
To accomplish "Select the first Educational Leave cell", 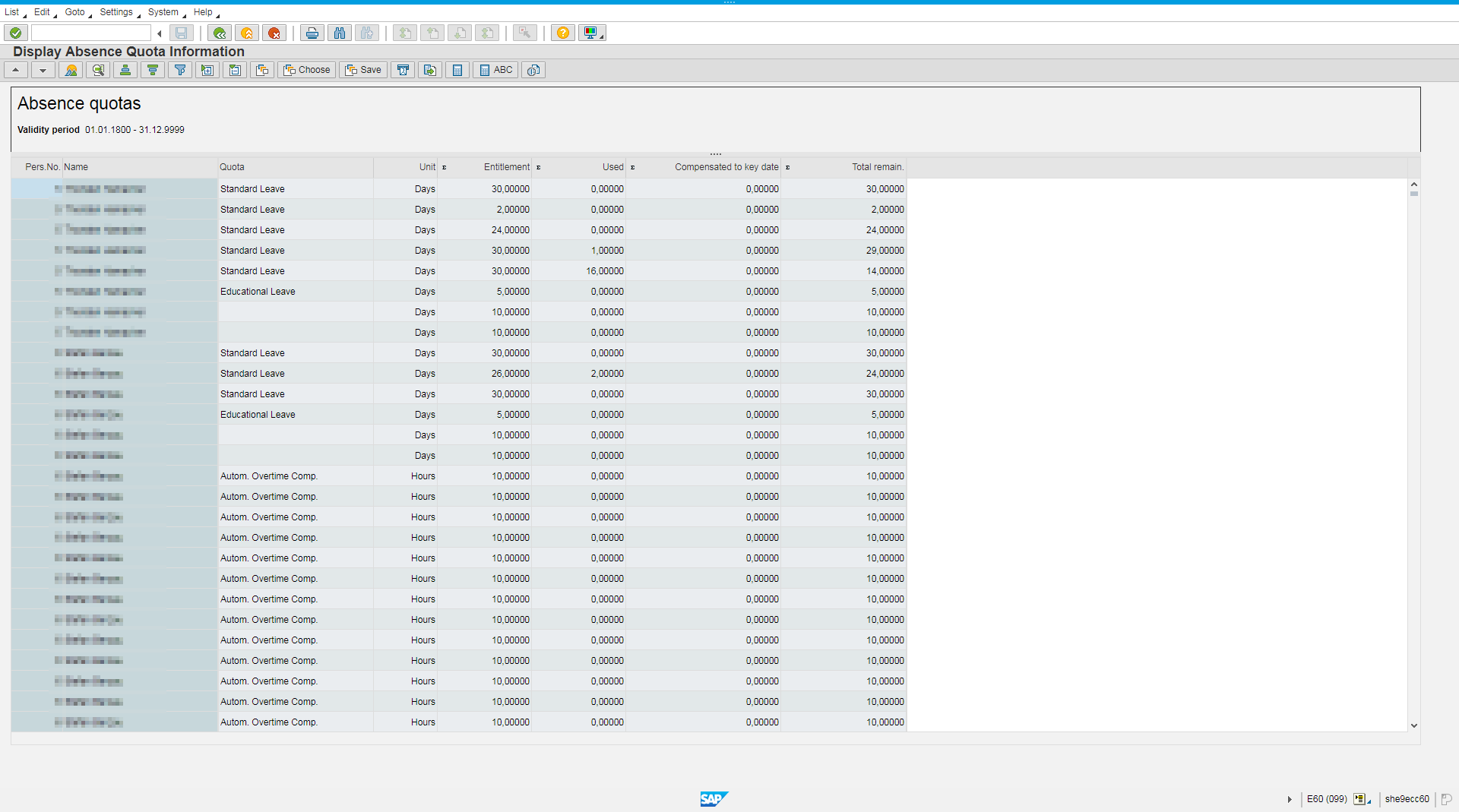I will click(x=295, y=292).
